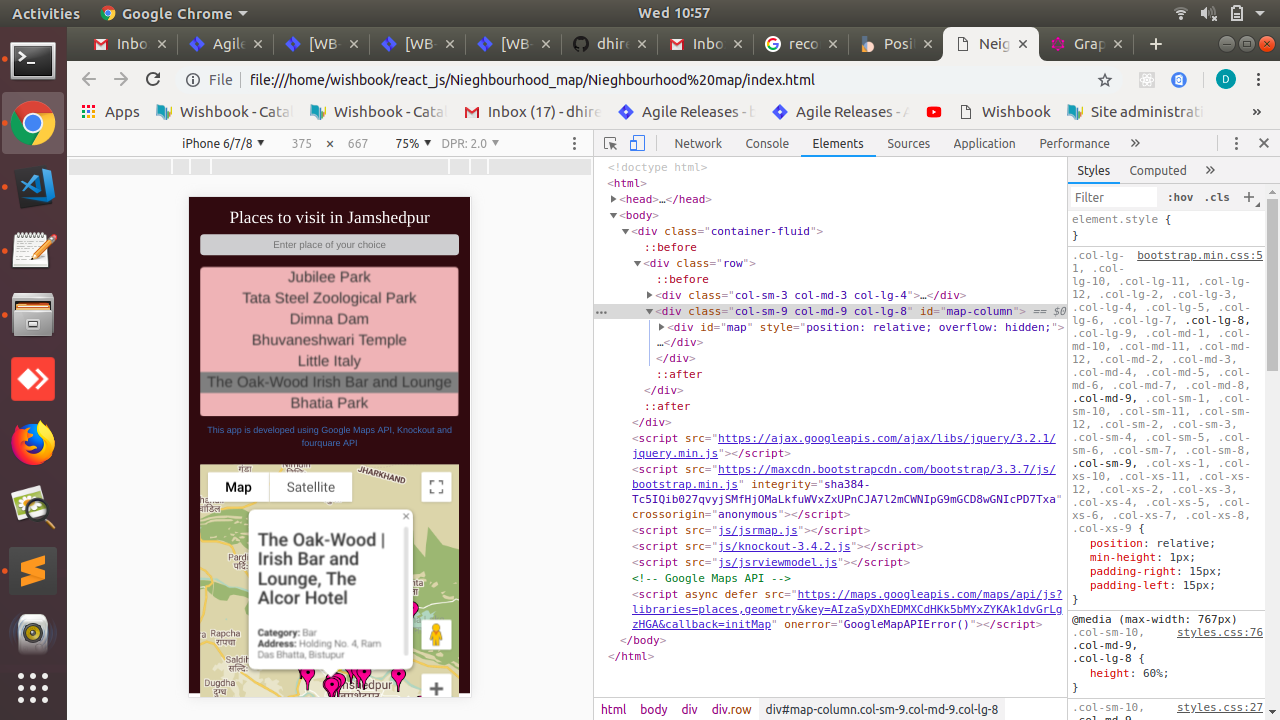Open the Console tab

tap(767, 143)
